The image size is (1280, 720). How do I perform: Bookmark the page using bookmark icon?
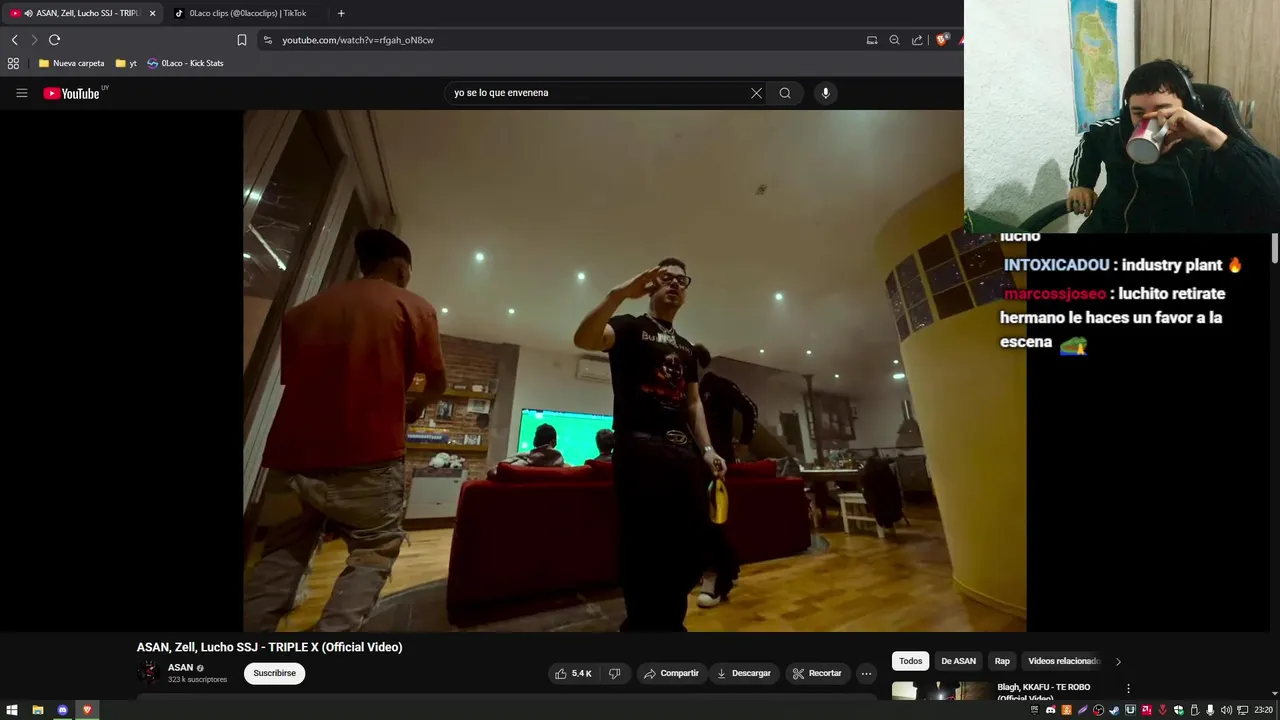tap(242, 40)
